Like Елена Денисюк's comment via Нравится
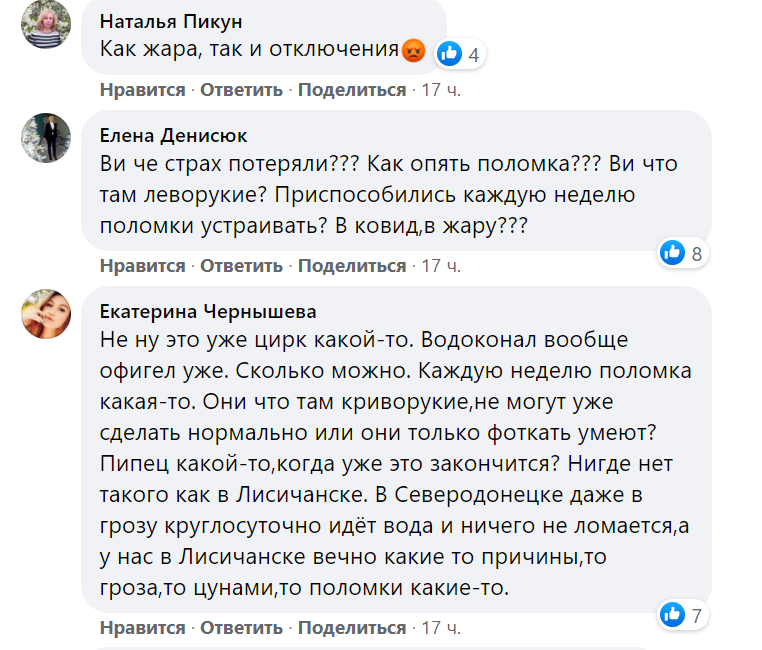762x650 pixels. [x=142, y=266]
